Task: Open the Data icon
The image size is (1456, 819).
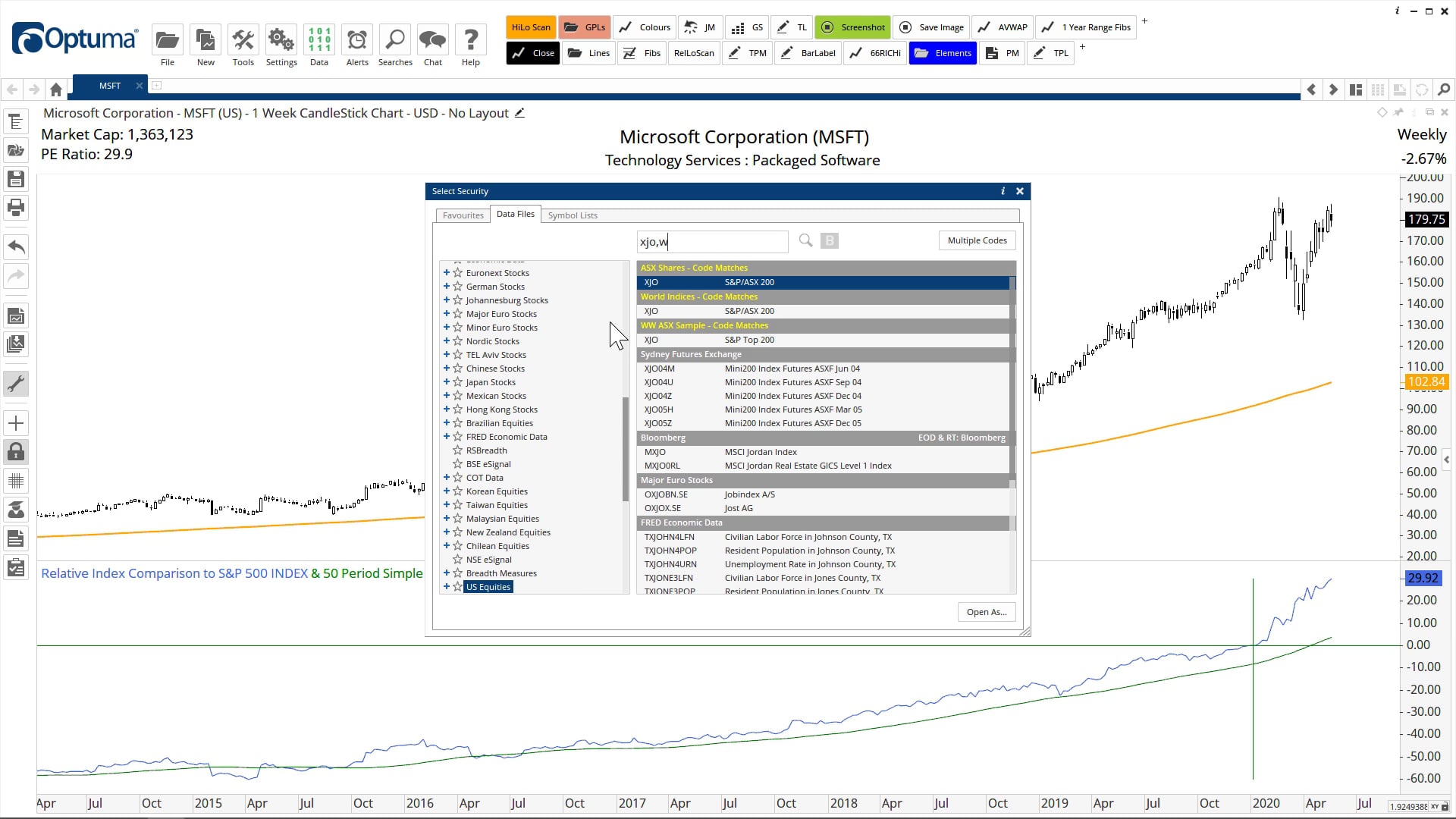Action: pos(319,39)
